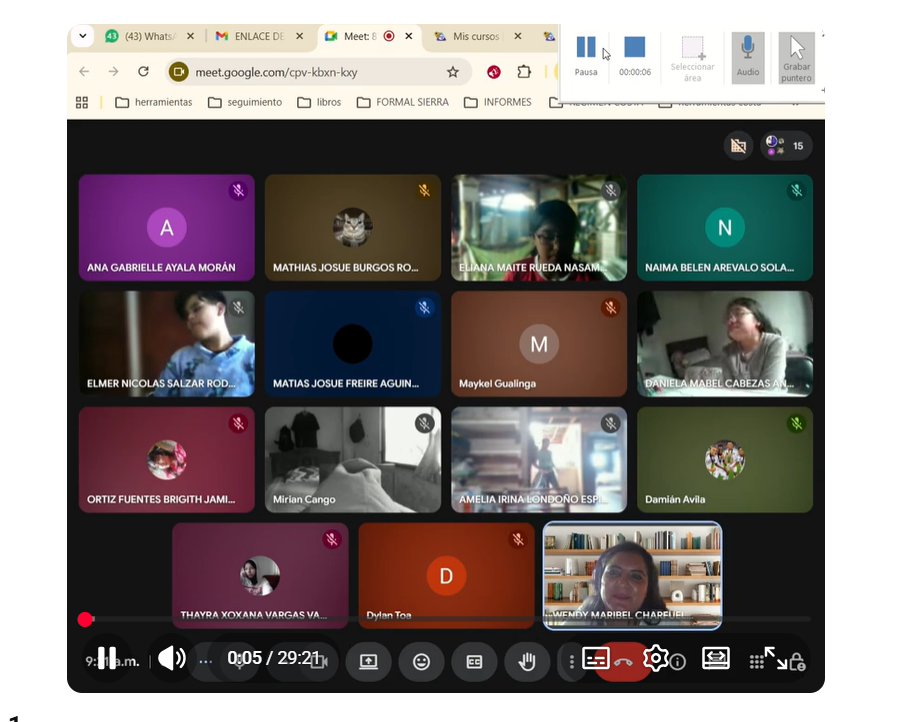Toggle video subtitles icon in player bar
The image size is (916, 722).
pos(596,658)
